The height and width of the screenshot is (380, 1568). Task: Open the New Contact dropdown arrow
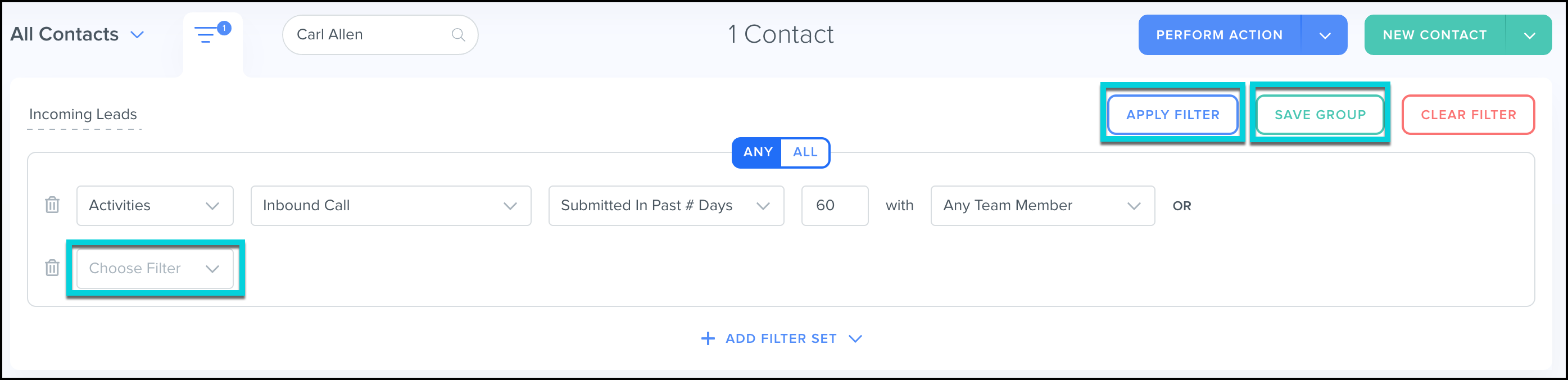point(1529,35)
